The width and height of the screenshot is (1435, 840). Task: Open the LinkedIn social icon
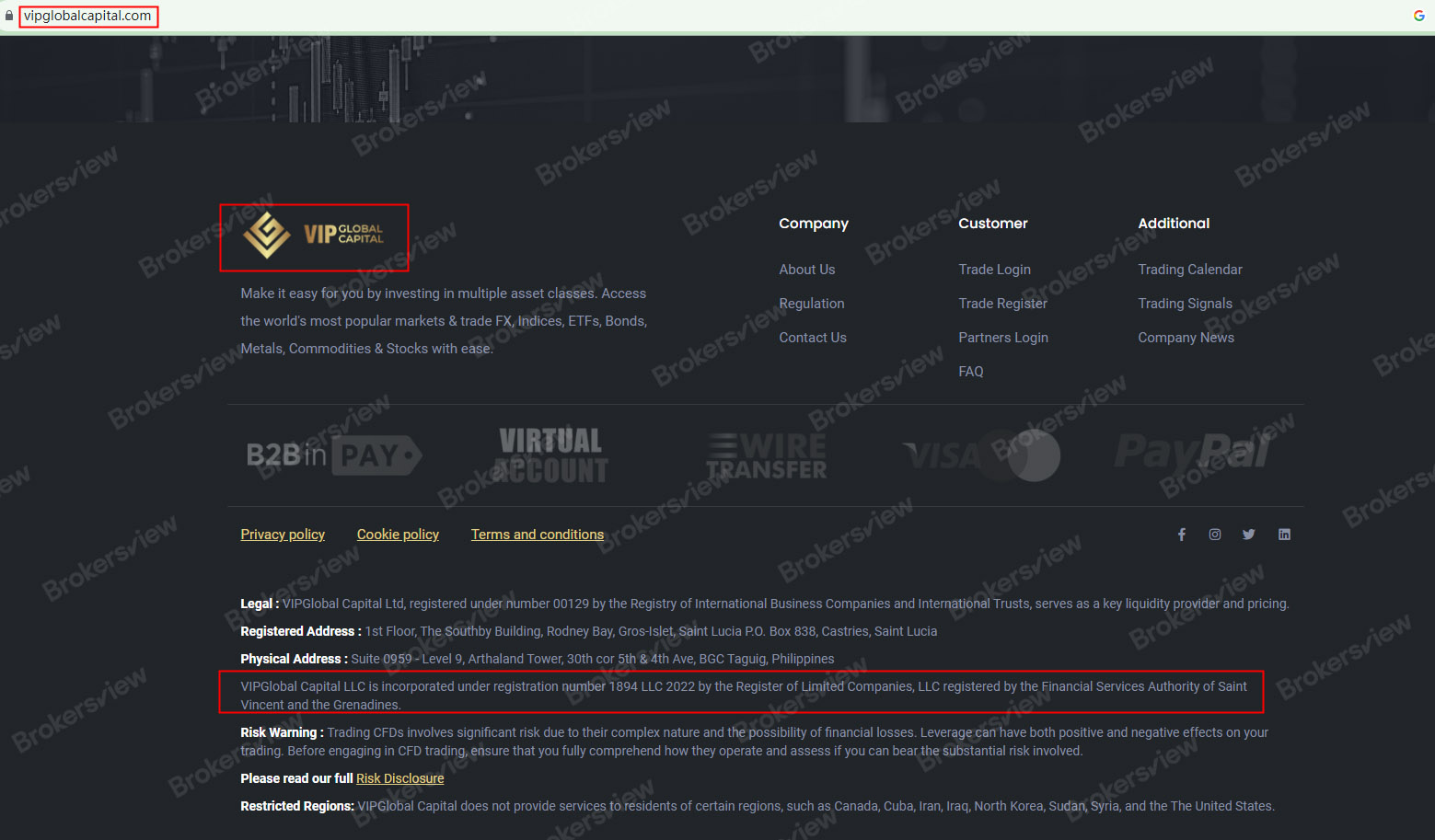click(1283, 534)
